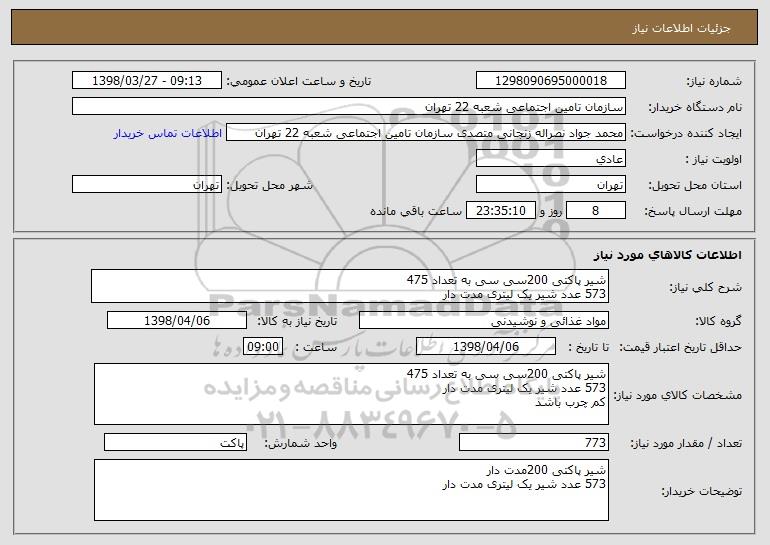Click the item specifications box containing 'کم چرب باشد'

[x=351, y=394]
